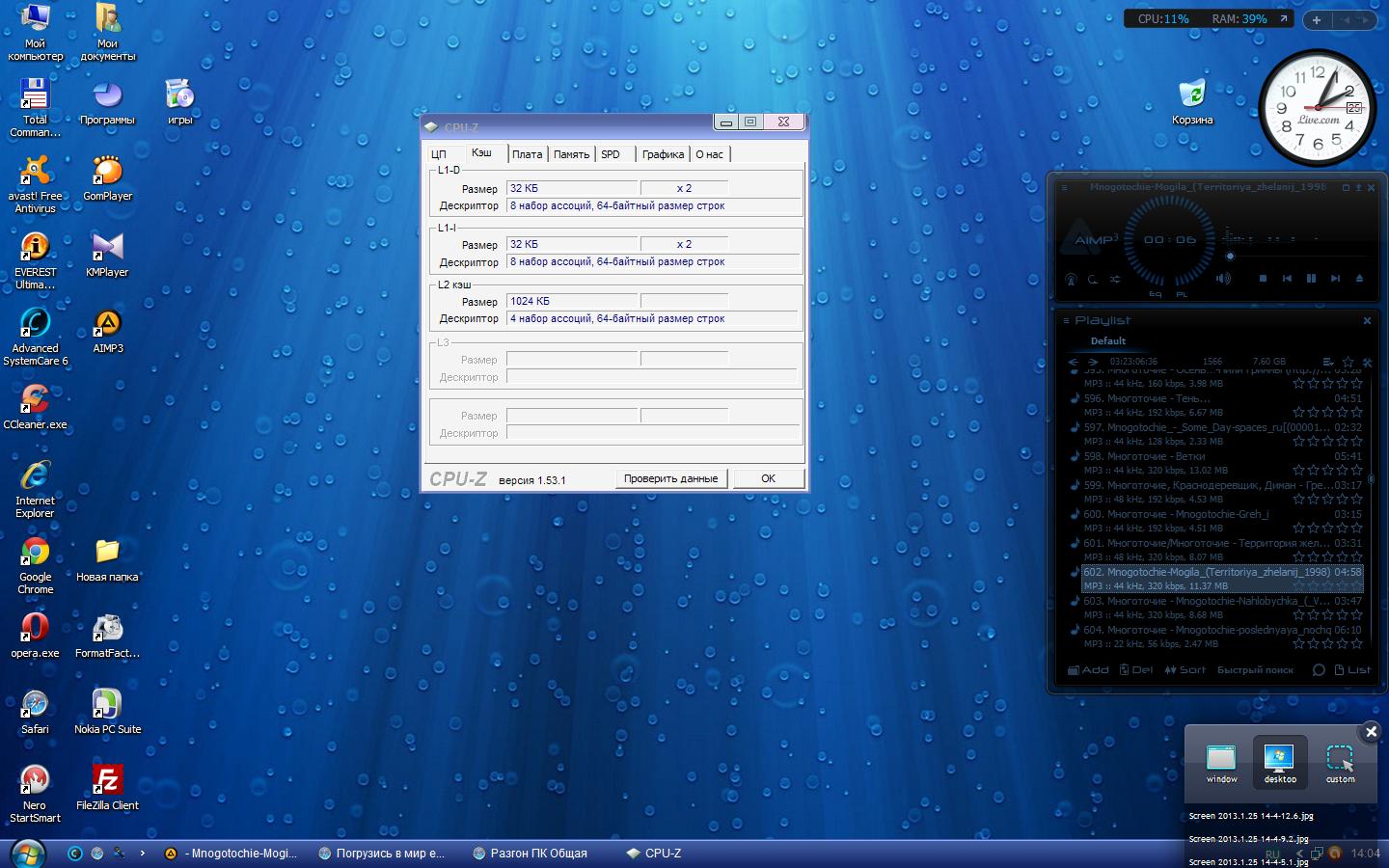Expand the playlist Sort menu
The height and width of the screenshot is (868, 1389).
coord(1185,669)
